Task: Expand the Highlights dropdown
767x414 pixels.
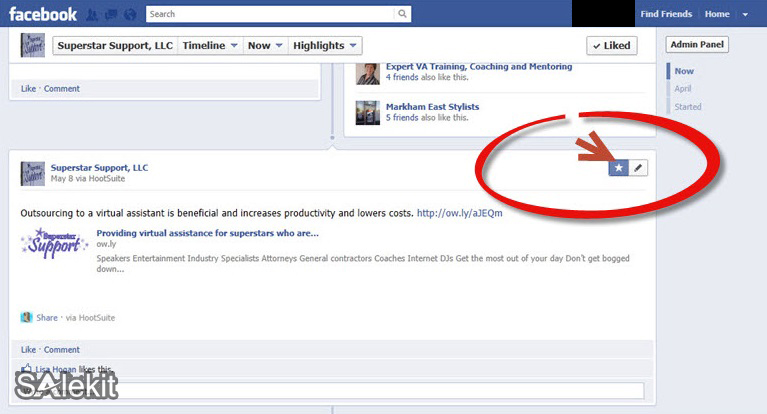Action: [325, 45]
